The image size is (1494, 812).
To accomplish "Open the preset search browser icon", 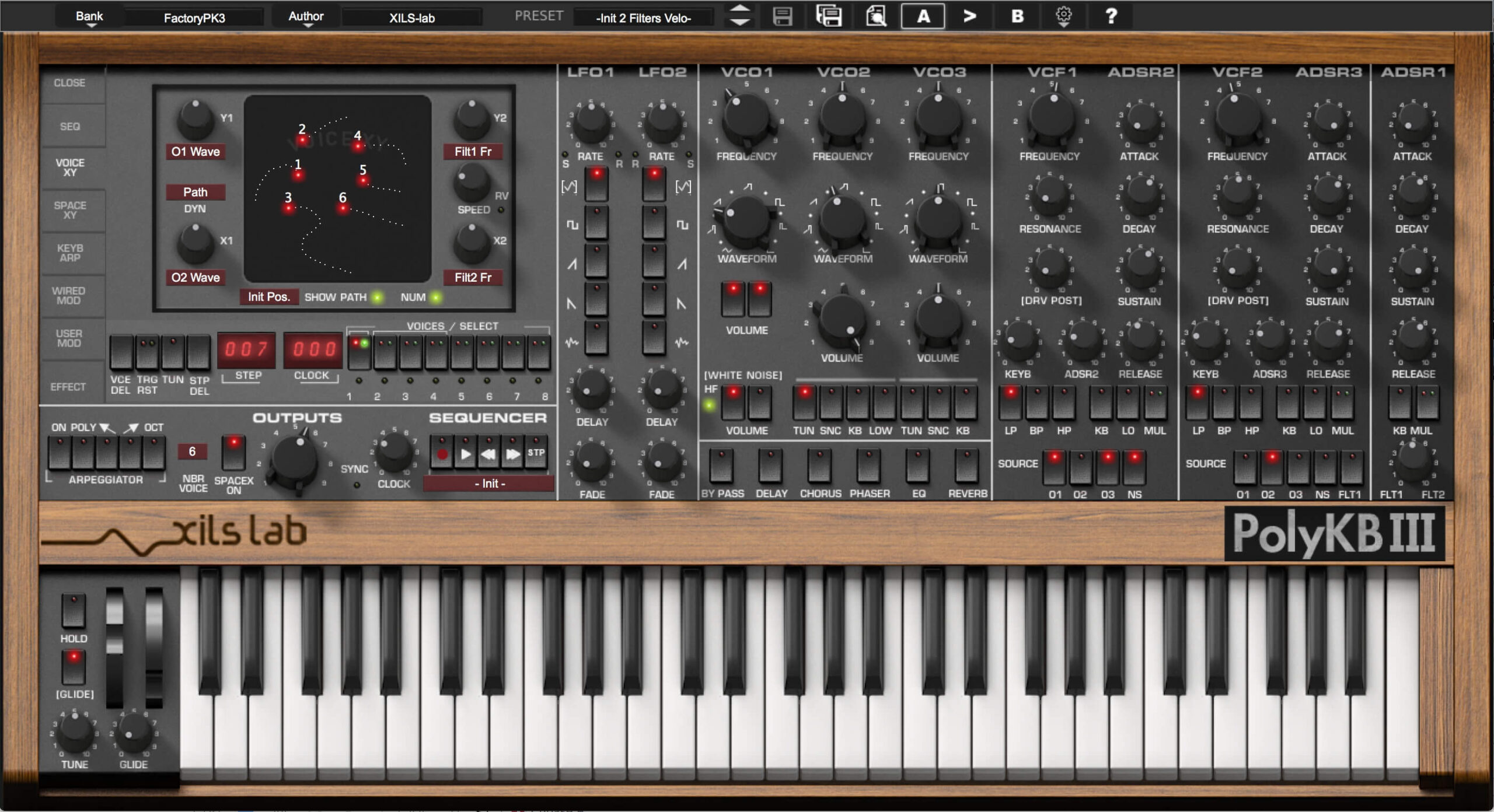I will click(x=875, y=16).
